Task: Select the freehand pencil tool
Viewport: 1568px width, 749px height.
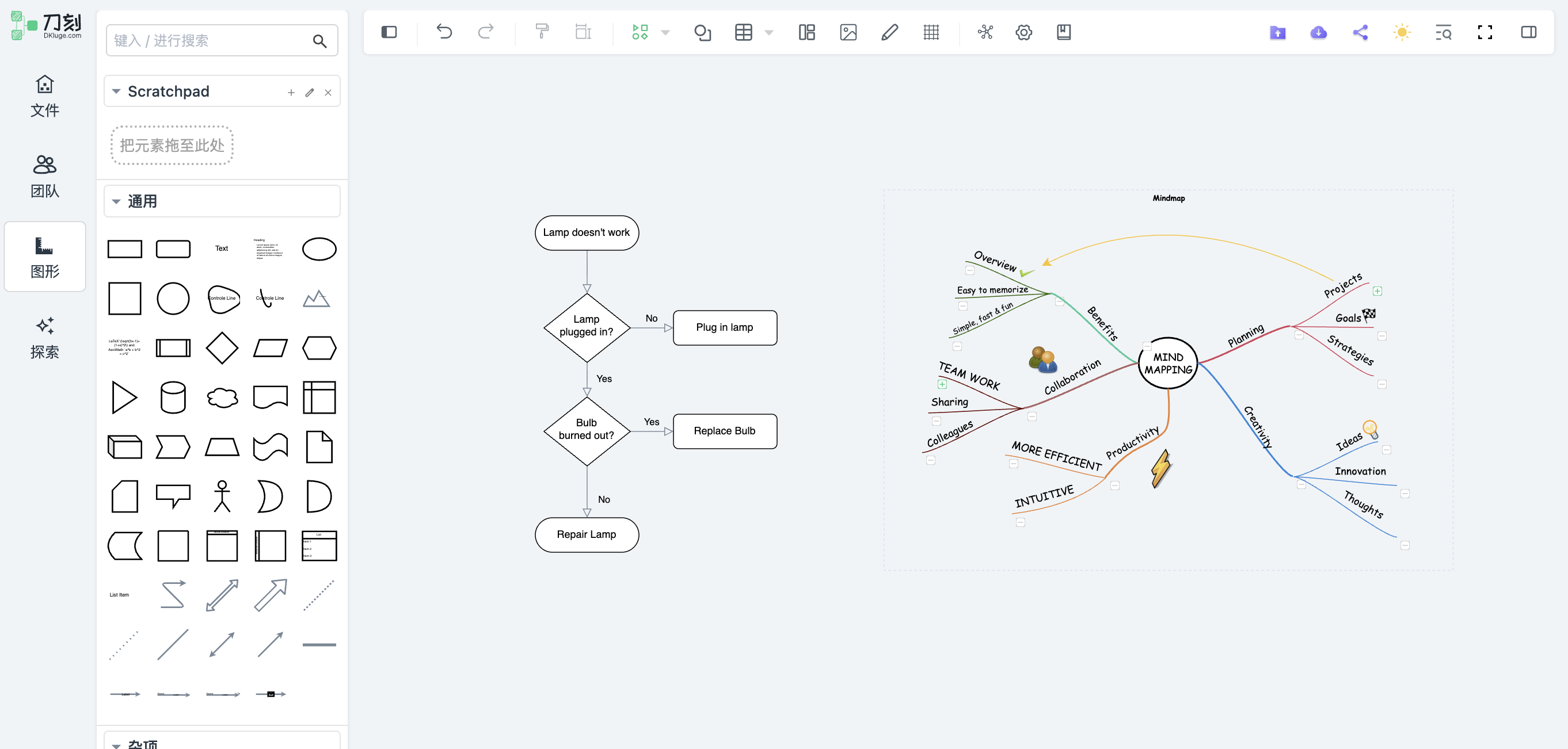Action: [x=889, y=32]
